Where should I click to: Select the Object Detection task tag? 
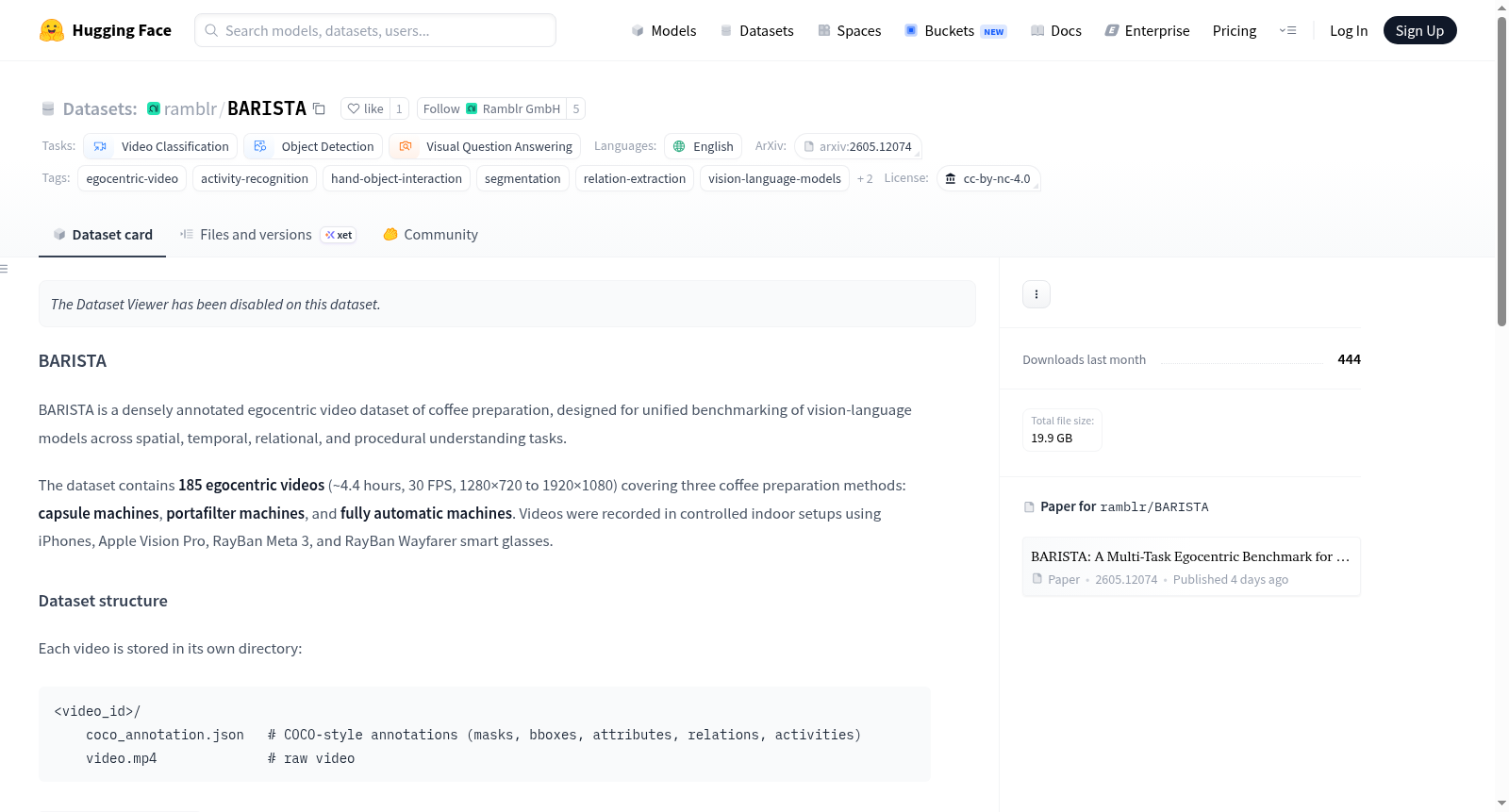tap(313, 146)
